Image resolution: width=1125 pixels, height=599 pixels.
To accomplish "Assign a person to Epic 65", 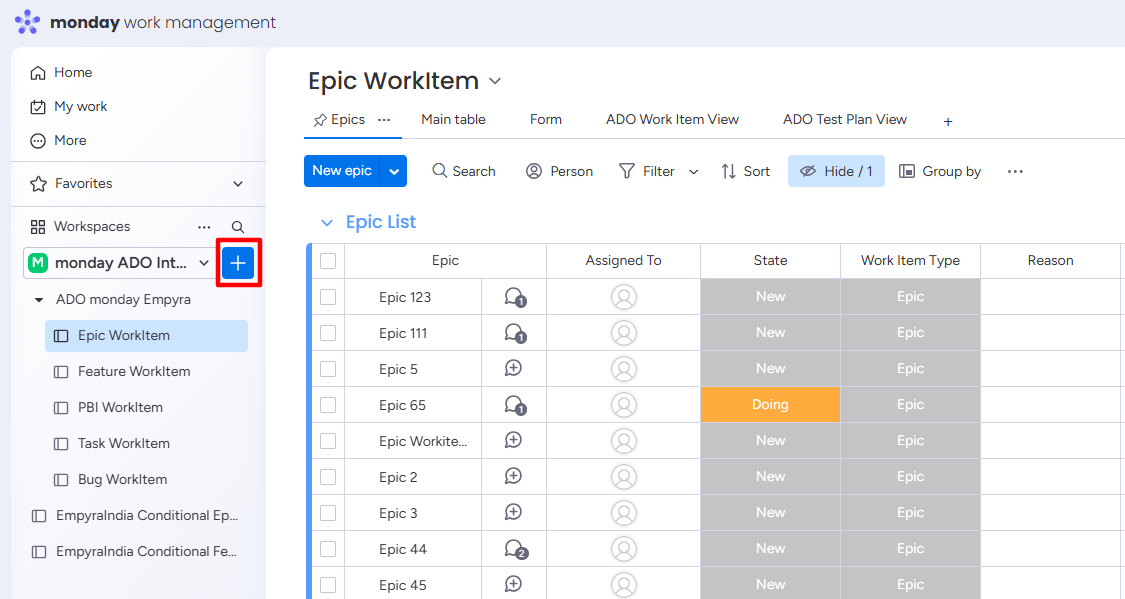I will [x=623, y=405].
